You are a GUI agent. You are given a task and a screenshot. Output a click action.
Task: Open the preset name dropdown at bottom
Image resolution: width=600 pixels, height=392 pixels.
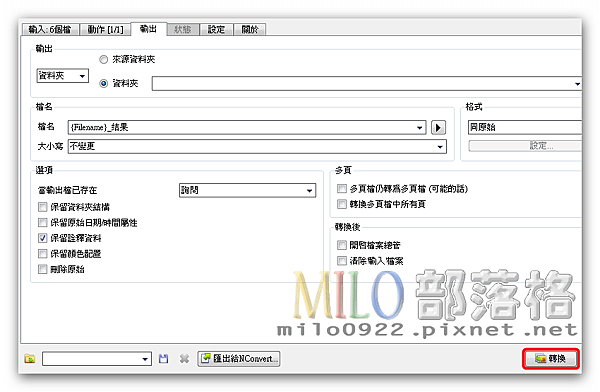pyautogui.click(x=97, y=359)
